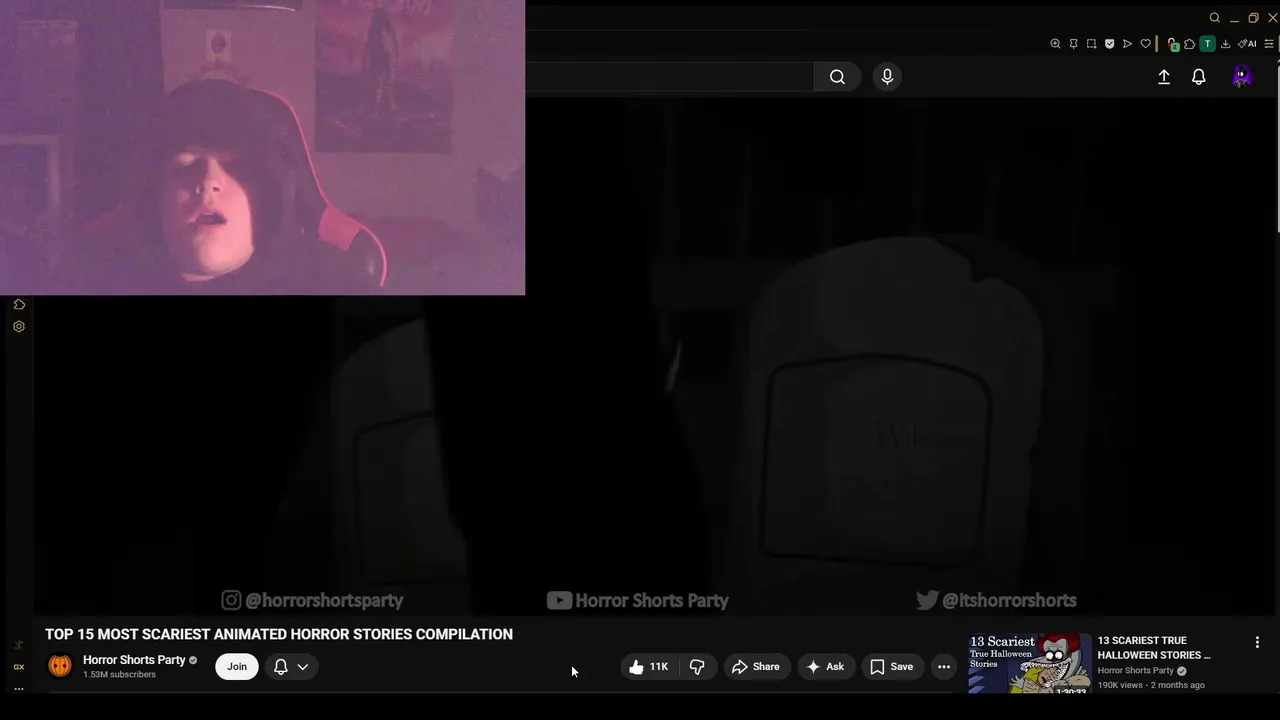Expand notification options chevron beside bell
Viewport: 1280px width, 720px height.
302,667
